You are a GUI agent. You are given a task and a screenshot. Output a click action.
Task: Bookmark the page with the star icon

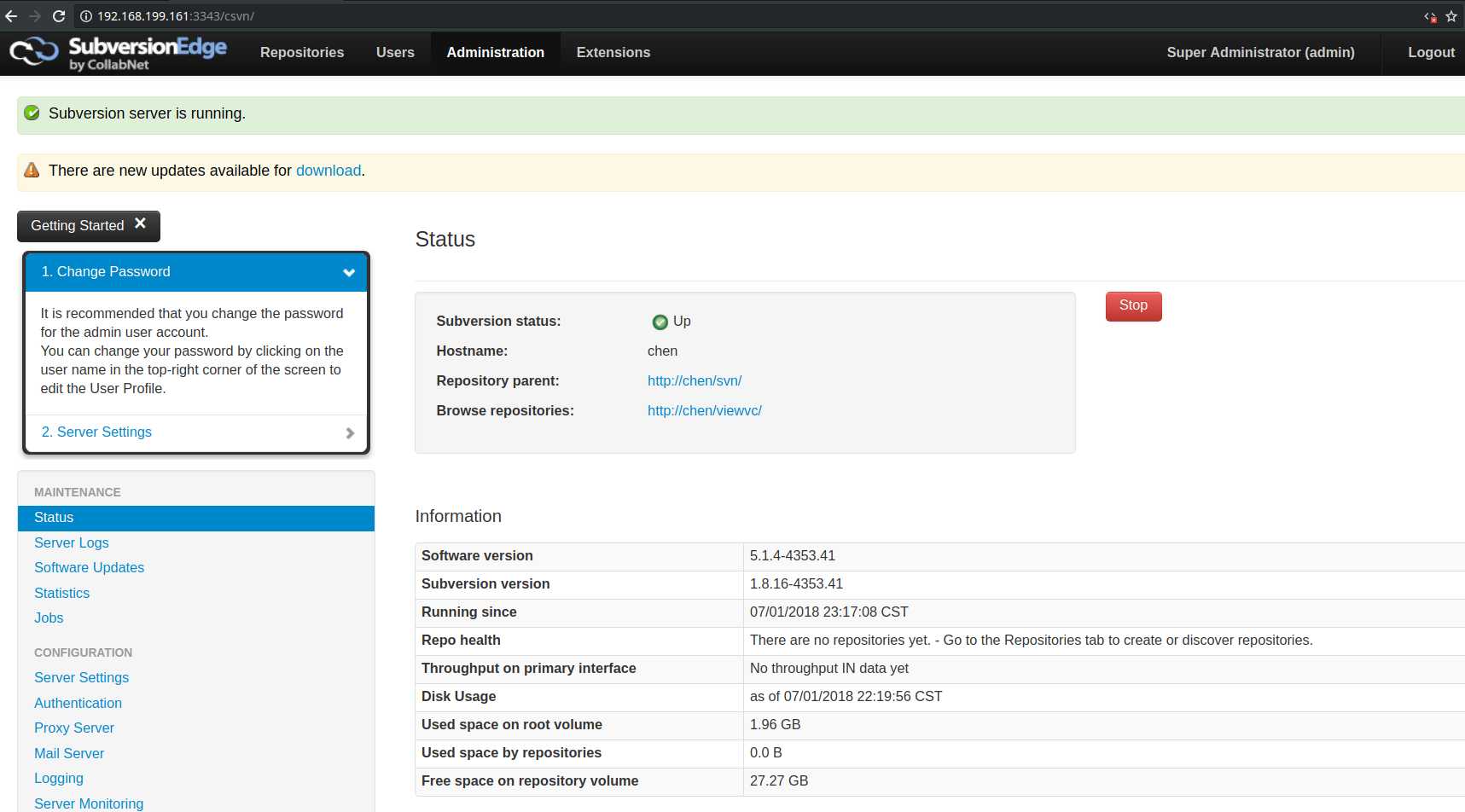1451,16
